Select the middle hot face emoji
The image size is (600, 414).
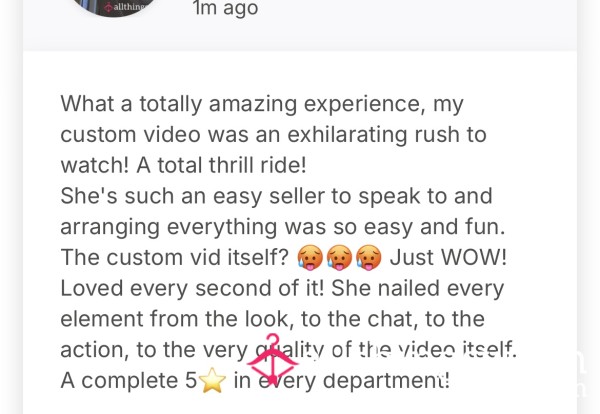tap(339, 258)
